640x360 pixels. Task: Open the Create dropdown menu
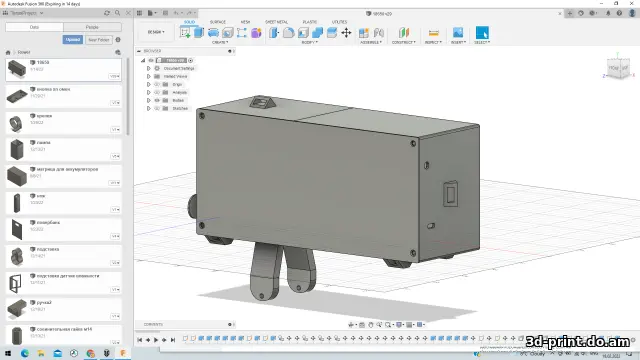(220, 42)
